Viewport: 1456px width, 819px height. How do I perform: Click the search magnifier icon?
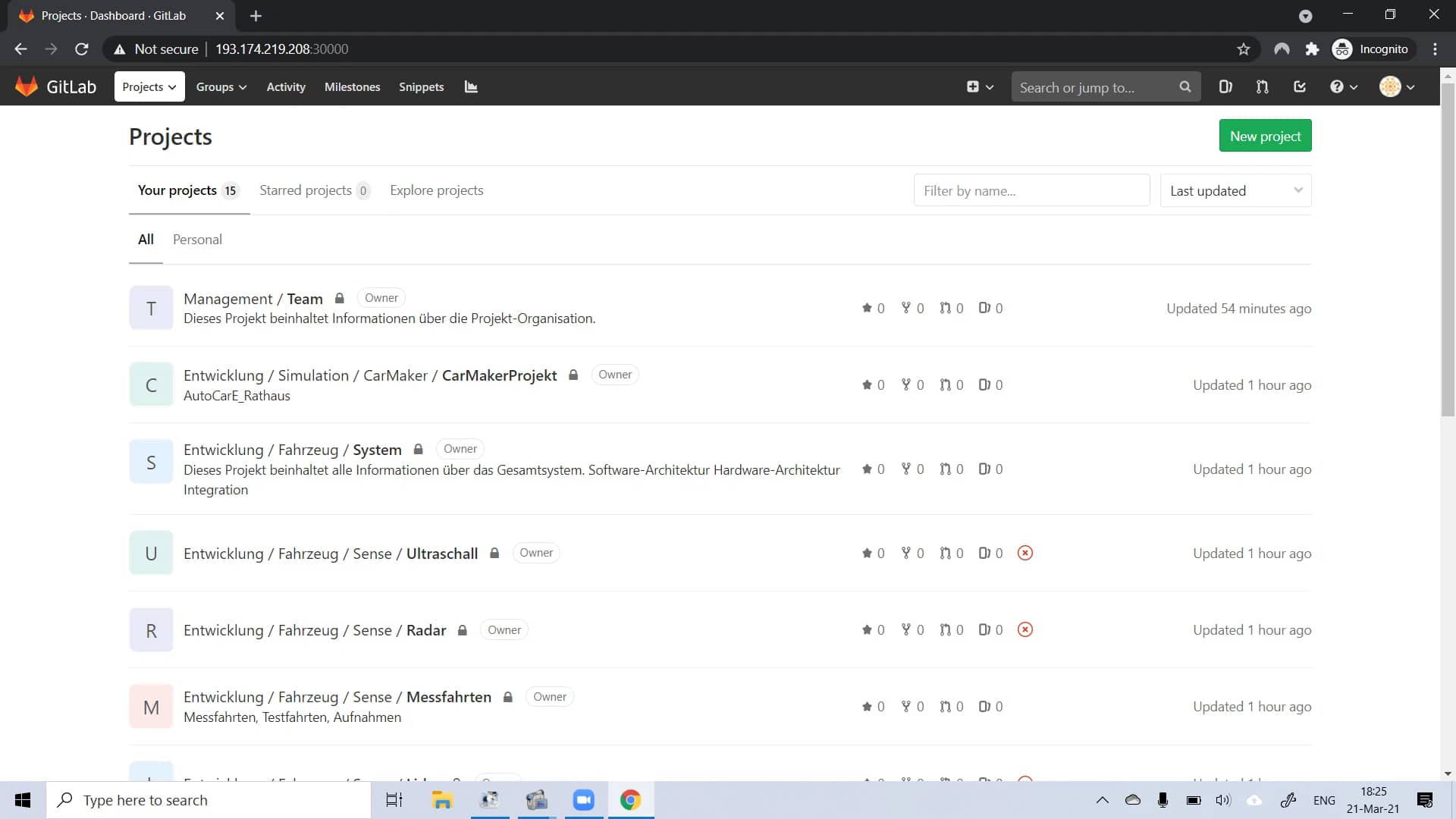1185,86
